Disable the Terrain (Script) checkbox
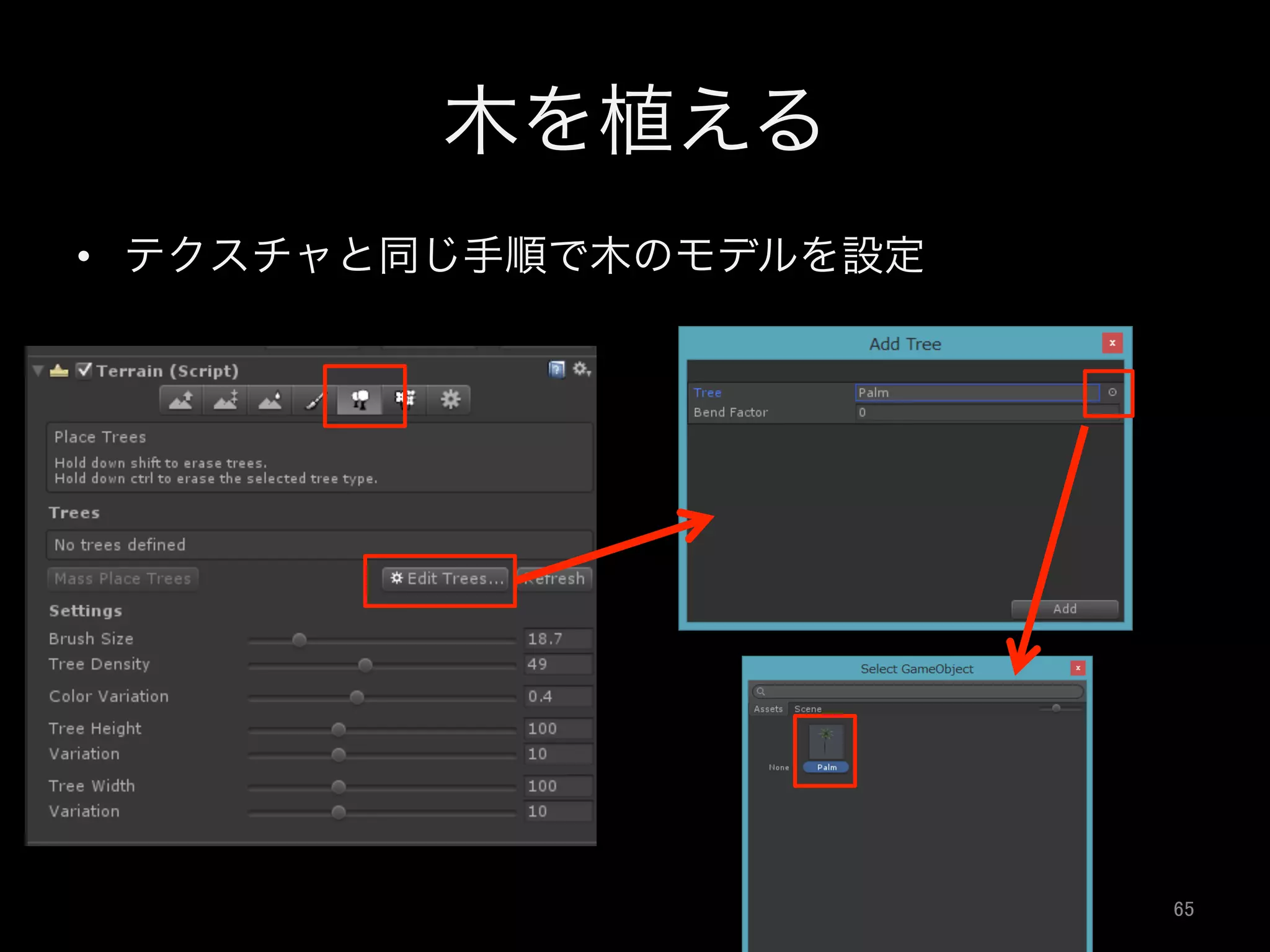Screen dimensions: 1270x952 84,370
